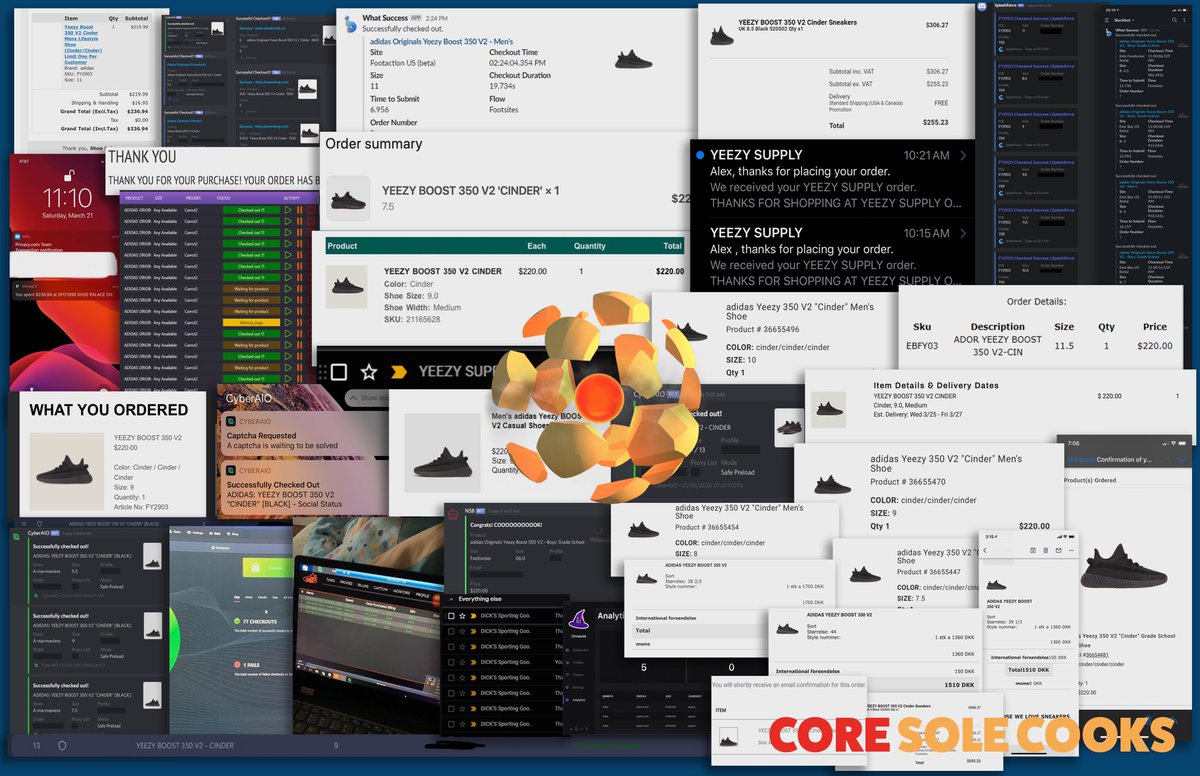The height and width of the screenshot is (776, 1200).
Task: Tick checkbox of topmost DICK'S Sporting Goods email
Action: (451, 617)
